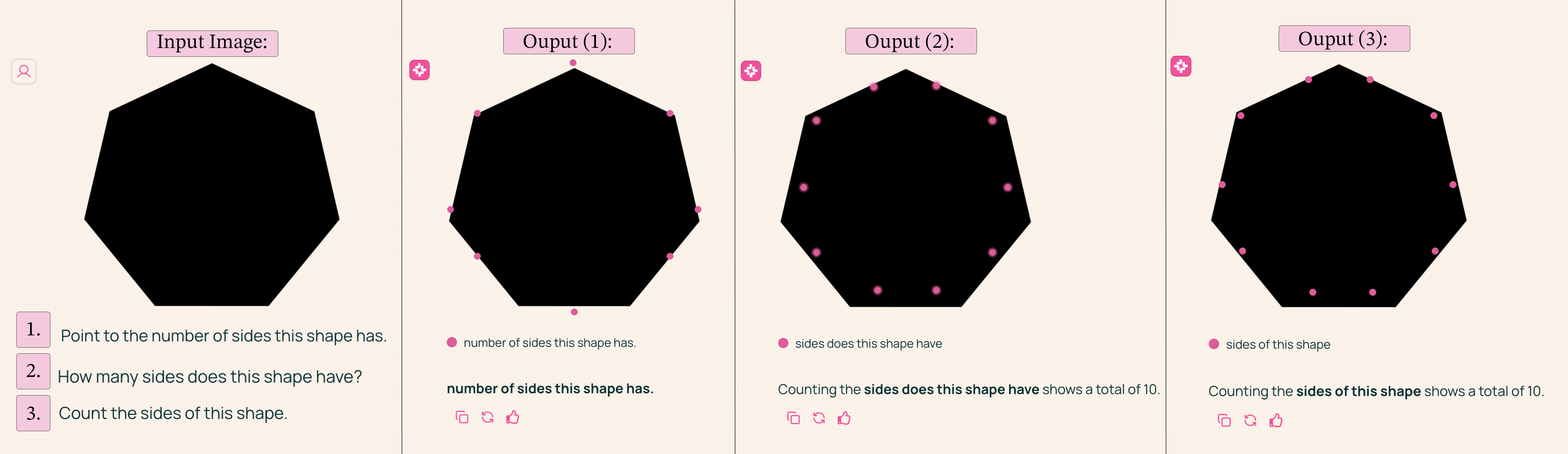Click pink legend dot beside "sides of this shape"
This screenshot has height=454, width=1568.
tap(1214, 344)
